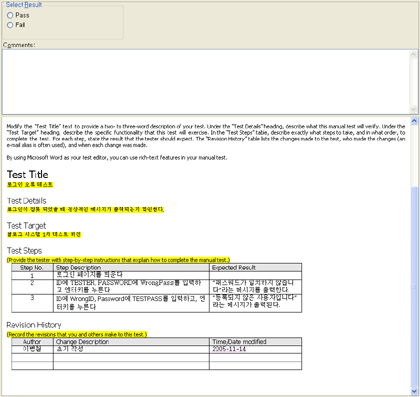This screenshot has height=397, width=420.
Task: Click the Test Steps heading
Action: [24, 251]
